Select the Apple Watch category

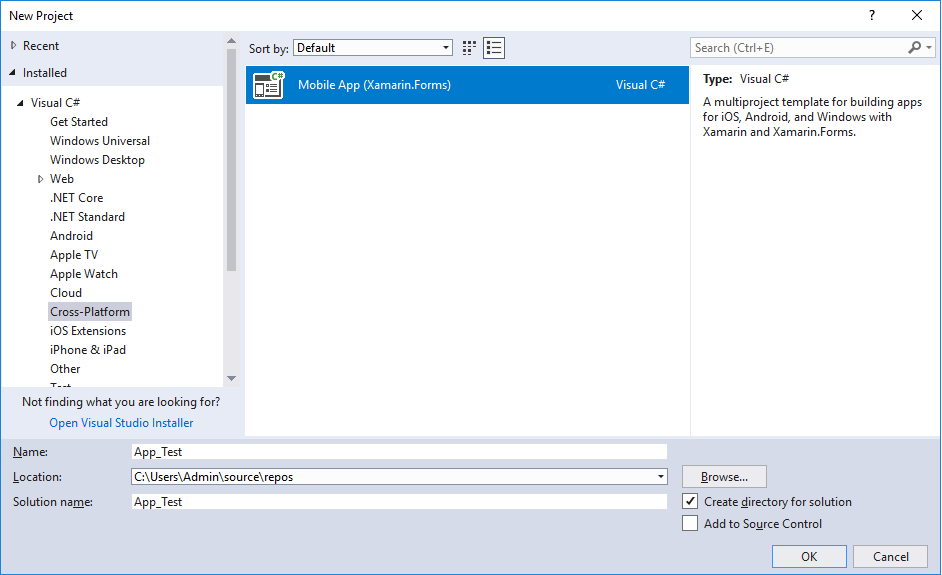click(84, 274)
